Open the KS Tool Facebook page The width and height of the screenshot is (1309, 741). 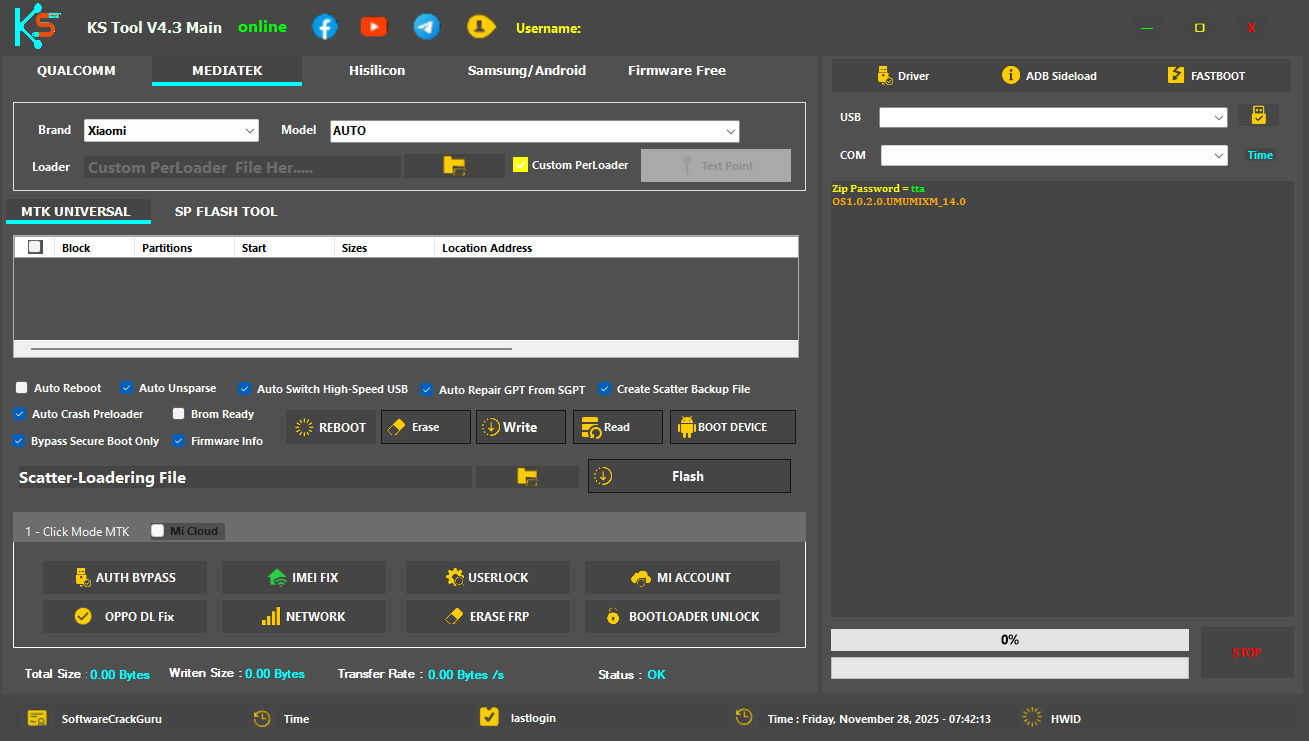[325, 26]
